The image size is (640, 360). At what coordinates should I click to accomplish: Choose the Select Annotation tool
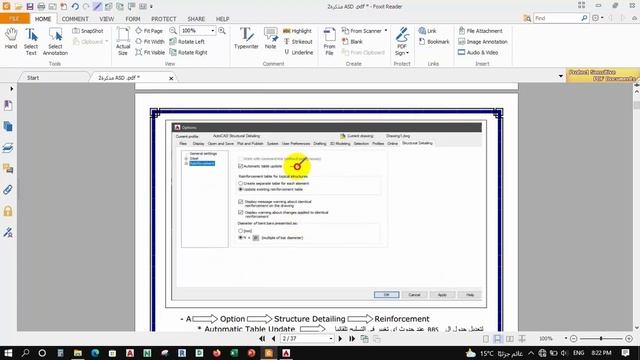[x=55, y=41]
